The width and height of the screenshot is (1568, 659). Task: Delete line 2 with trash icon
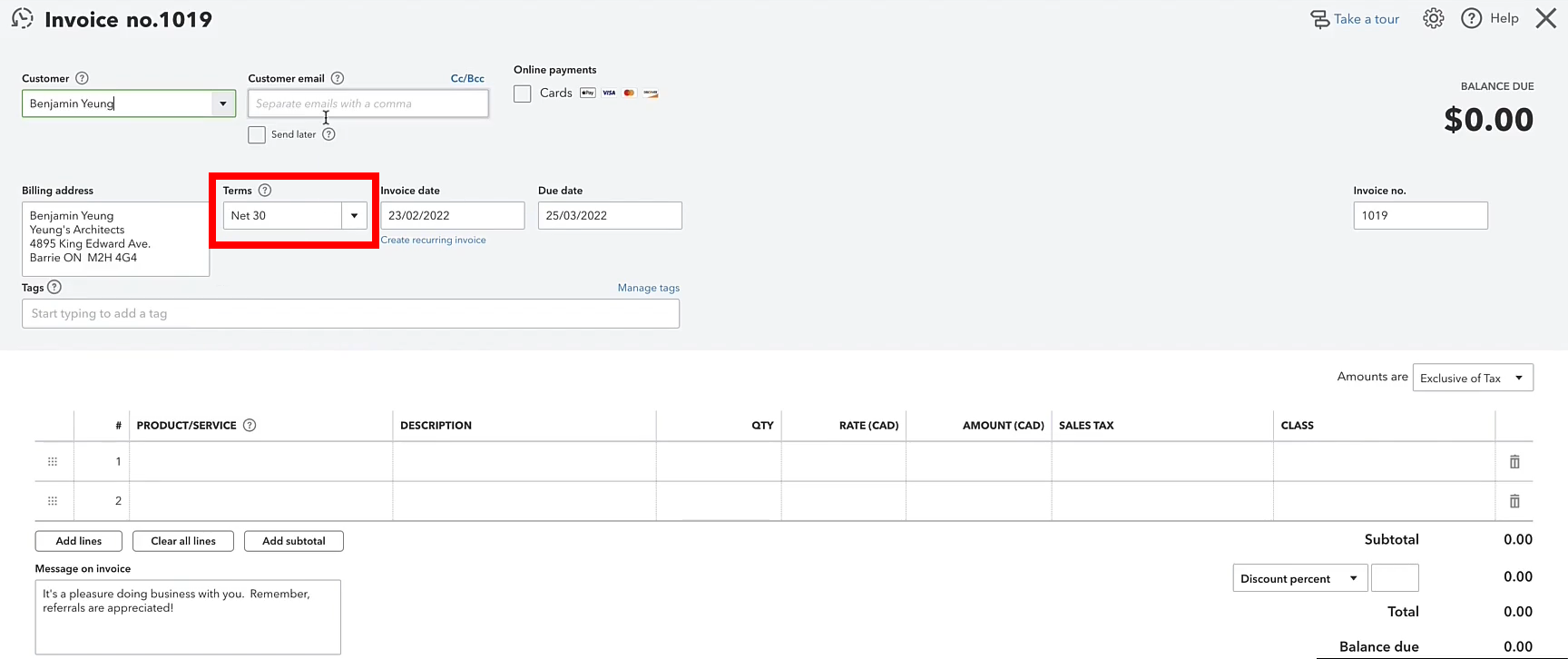point(1514,501)
